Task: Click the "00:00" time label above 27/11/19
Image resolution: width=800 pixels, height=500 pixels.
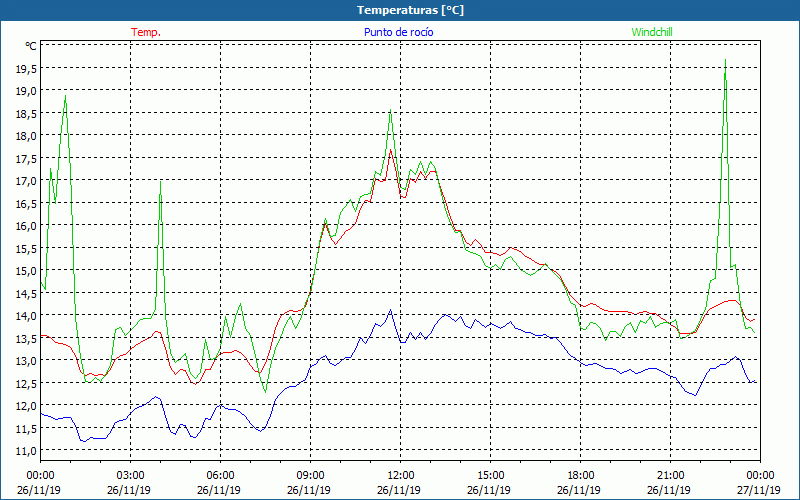Action: 760,476
